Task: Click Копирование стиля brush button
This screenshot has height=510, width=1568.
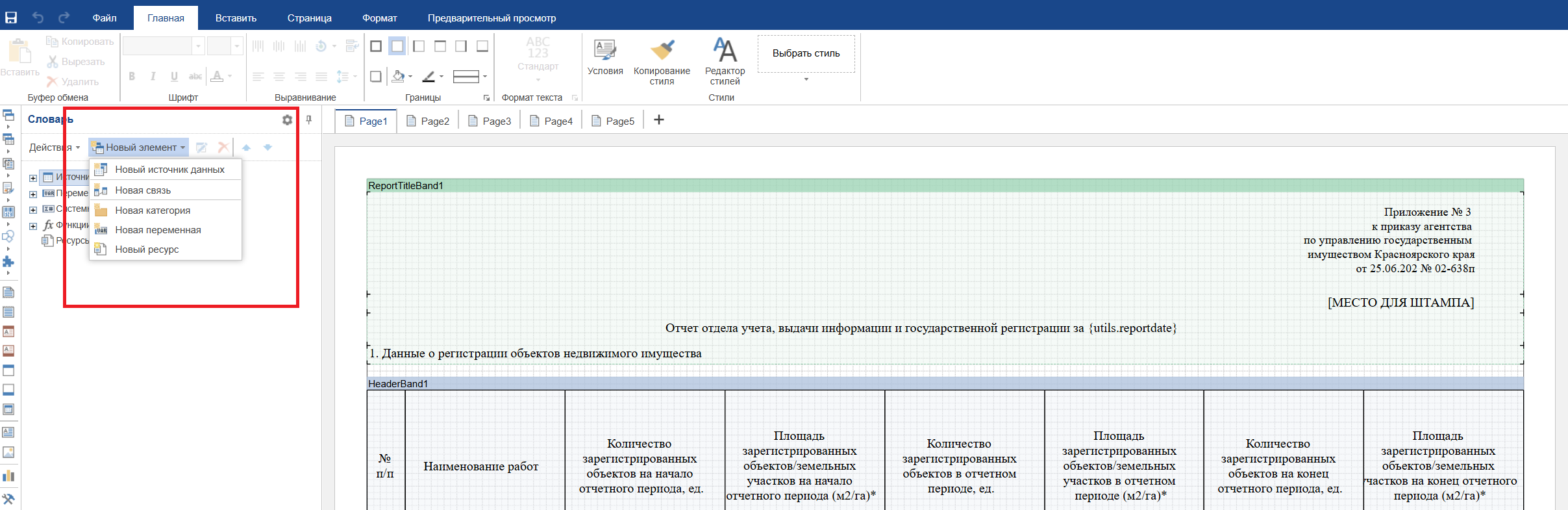Action: pyautogui.click(x=662, y=62)
